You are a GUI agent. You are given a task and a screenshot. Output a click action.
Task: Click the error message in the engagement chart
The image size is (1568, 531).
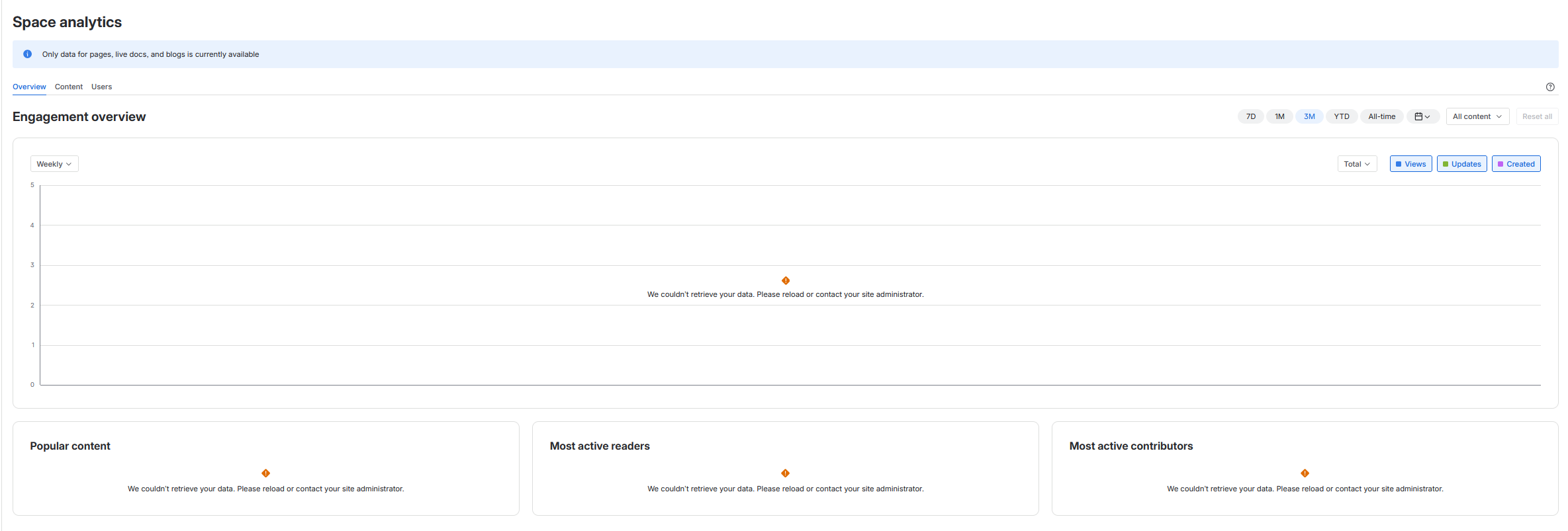tap(786, 294)
